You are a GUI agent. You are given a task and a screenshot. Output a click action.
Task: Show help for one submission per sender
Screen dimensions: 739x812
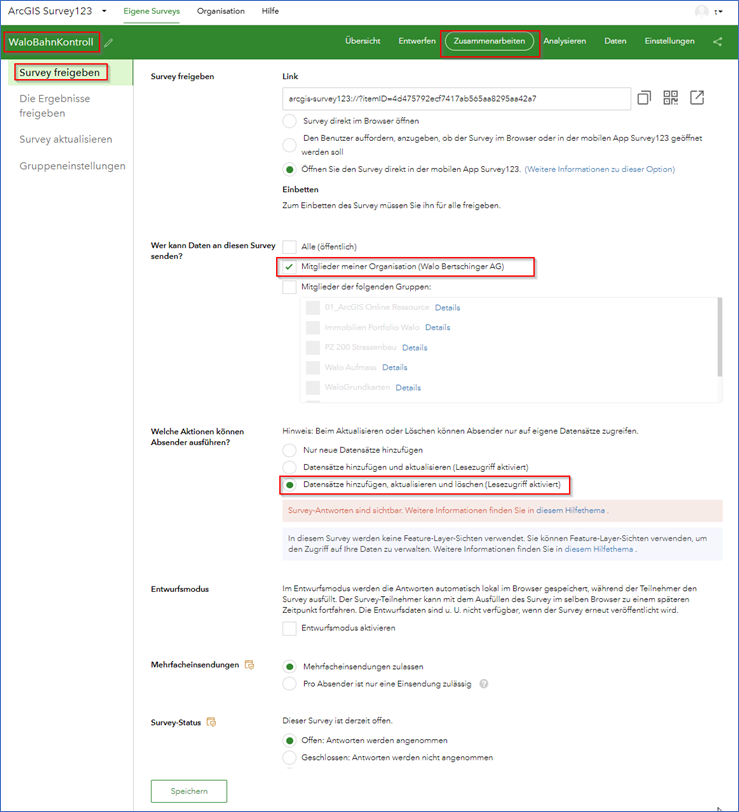[484, 684]
